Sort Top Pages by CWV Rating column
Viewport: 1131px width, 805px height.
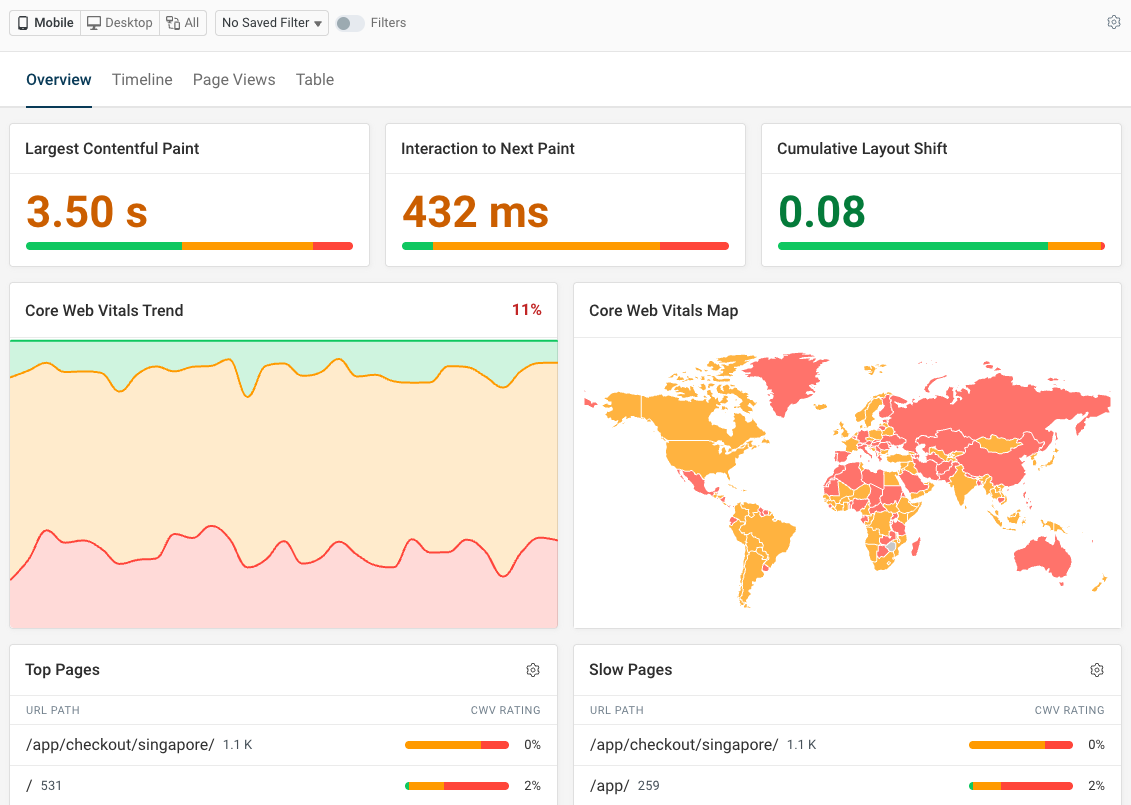point(506,710)
